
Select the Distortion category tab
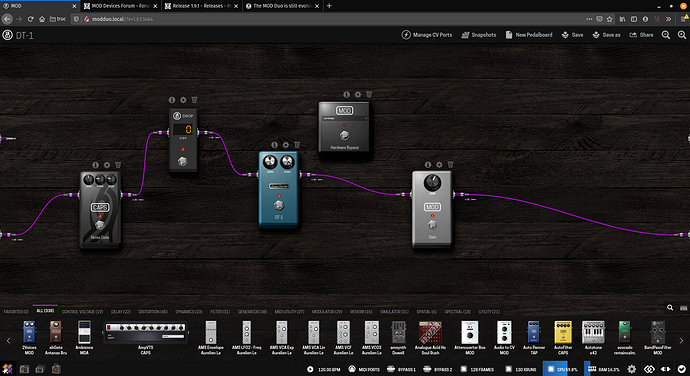(153, 312)
